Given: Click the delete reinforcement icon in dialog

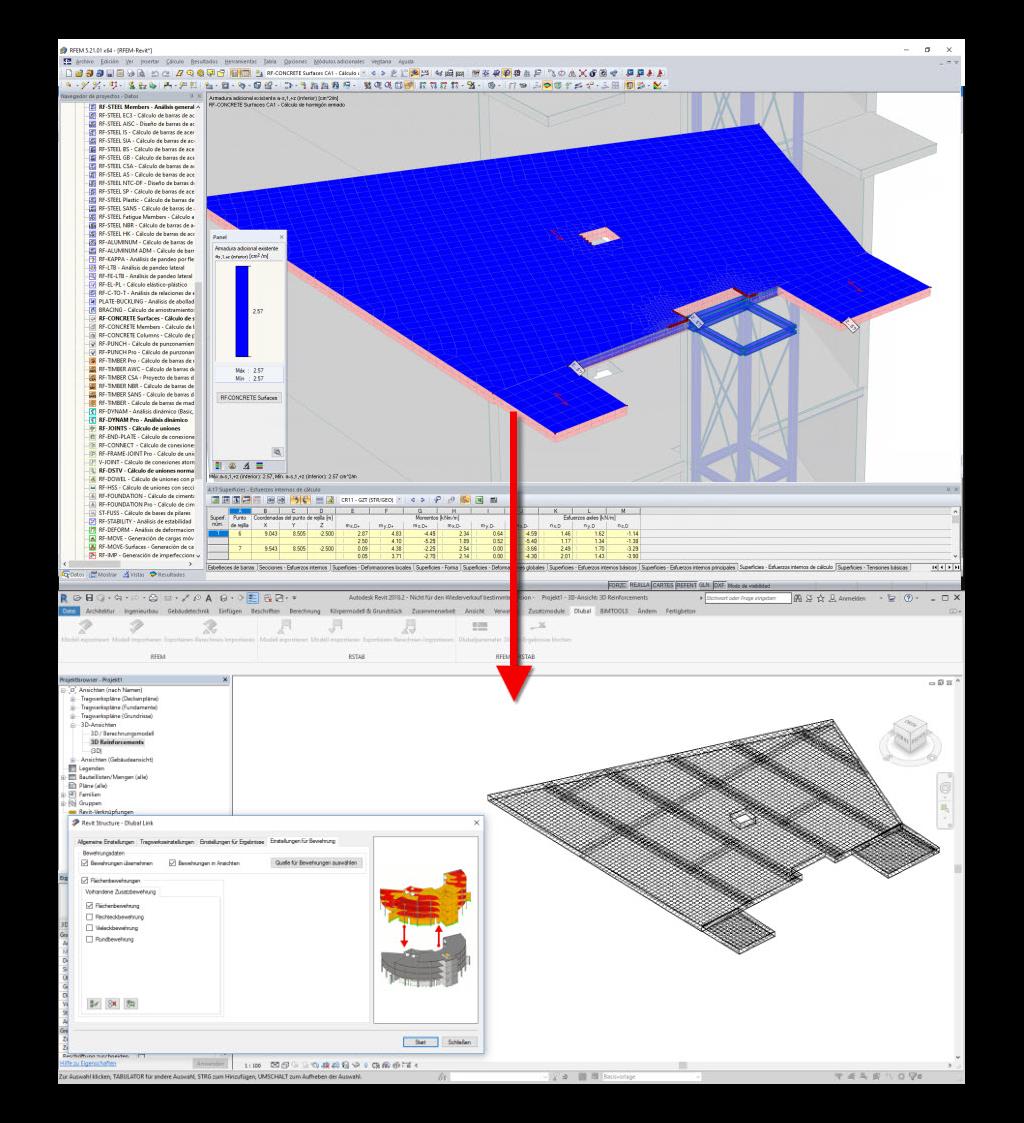Looking at the screenshot, I should (112, 1004).
